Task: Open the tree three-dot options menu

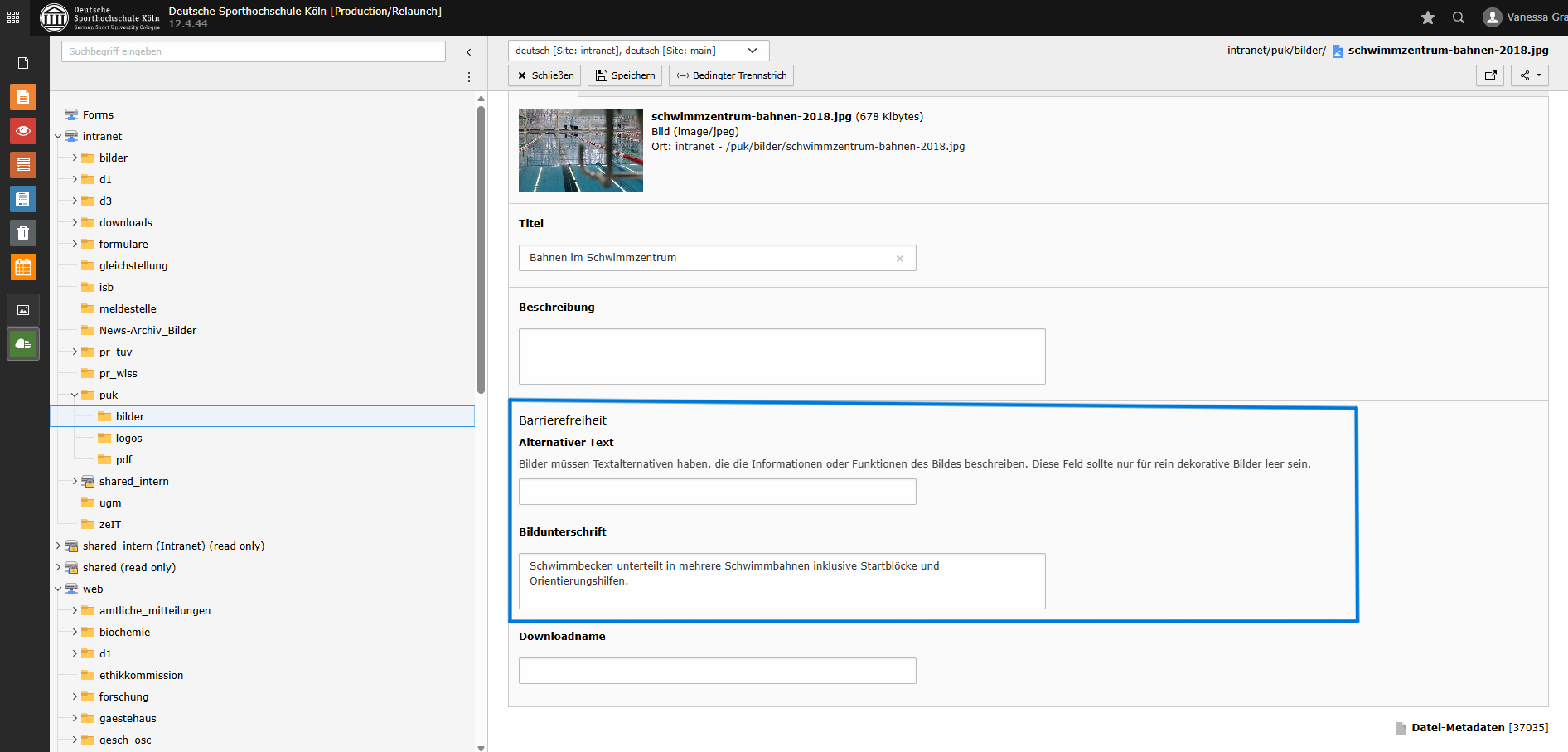Action: pyautogui.click(x=469, y=77)
